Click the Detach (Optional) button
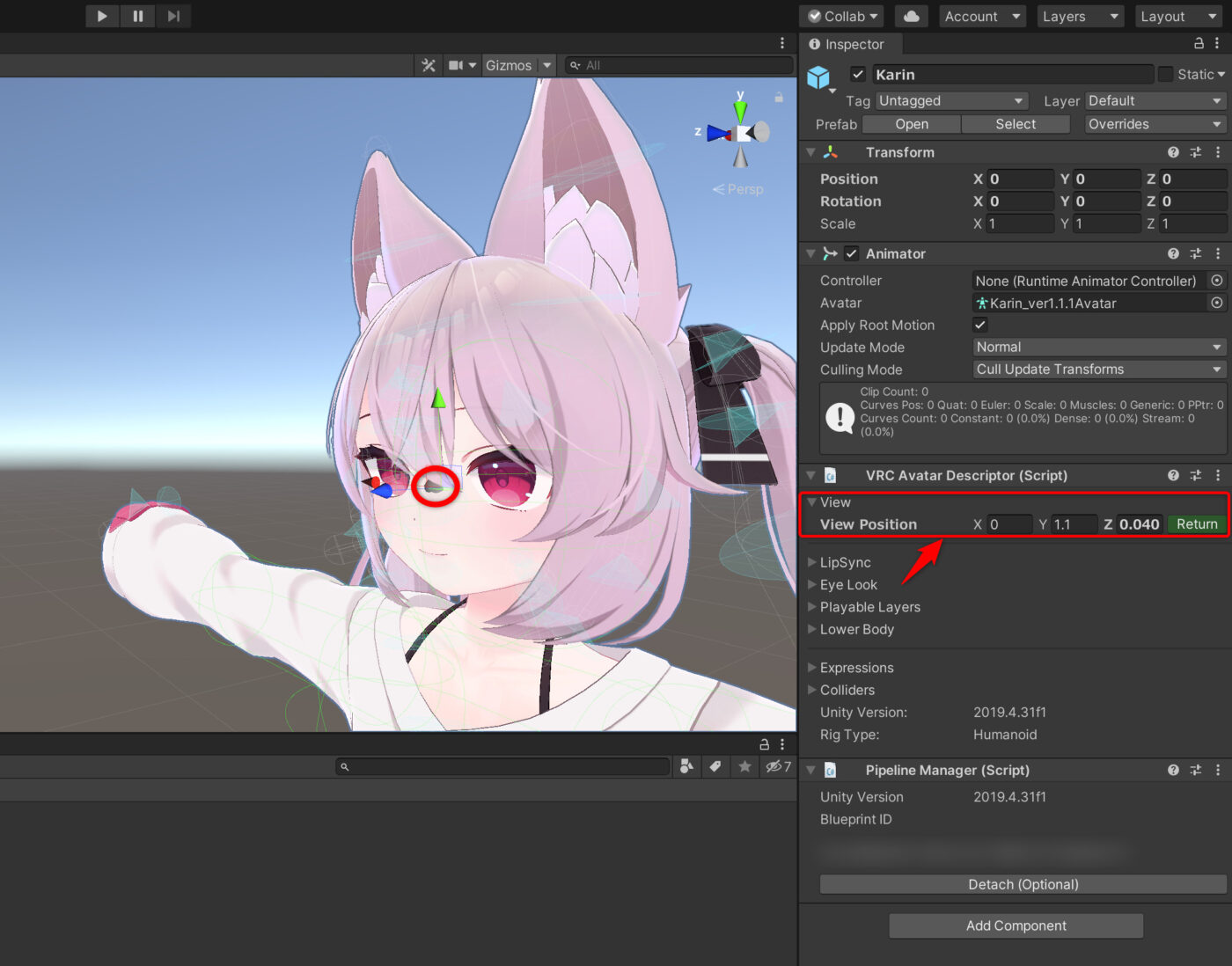The height and width of the screenshot is (966, 1232). (x=1023, y=884)
